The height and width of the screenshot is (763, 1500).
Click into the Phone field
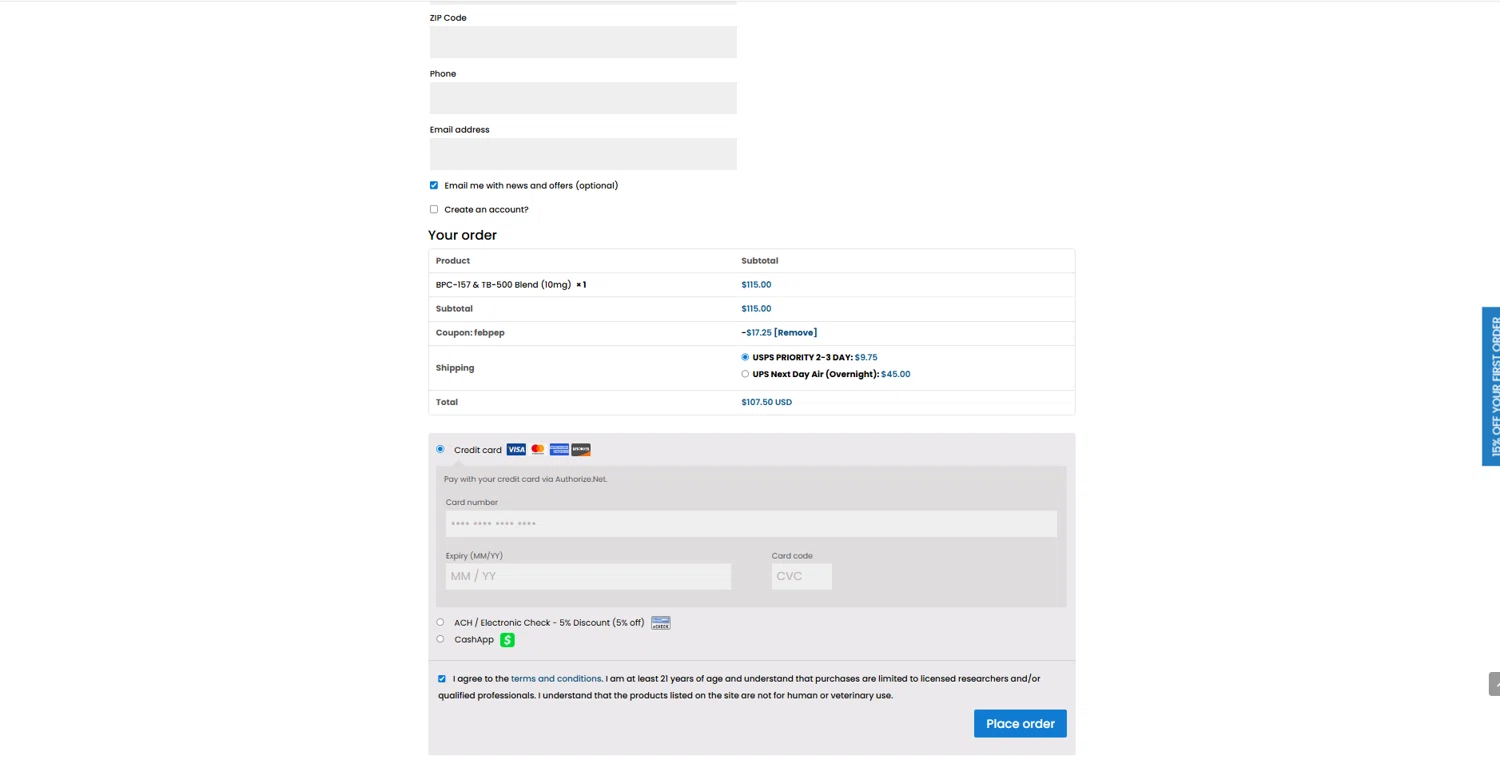coord(583,98)
